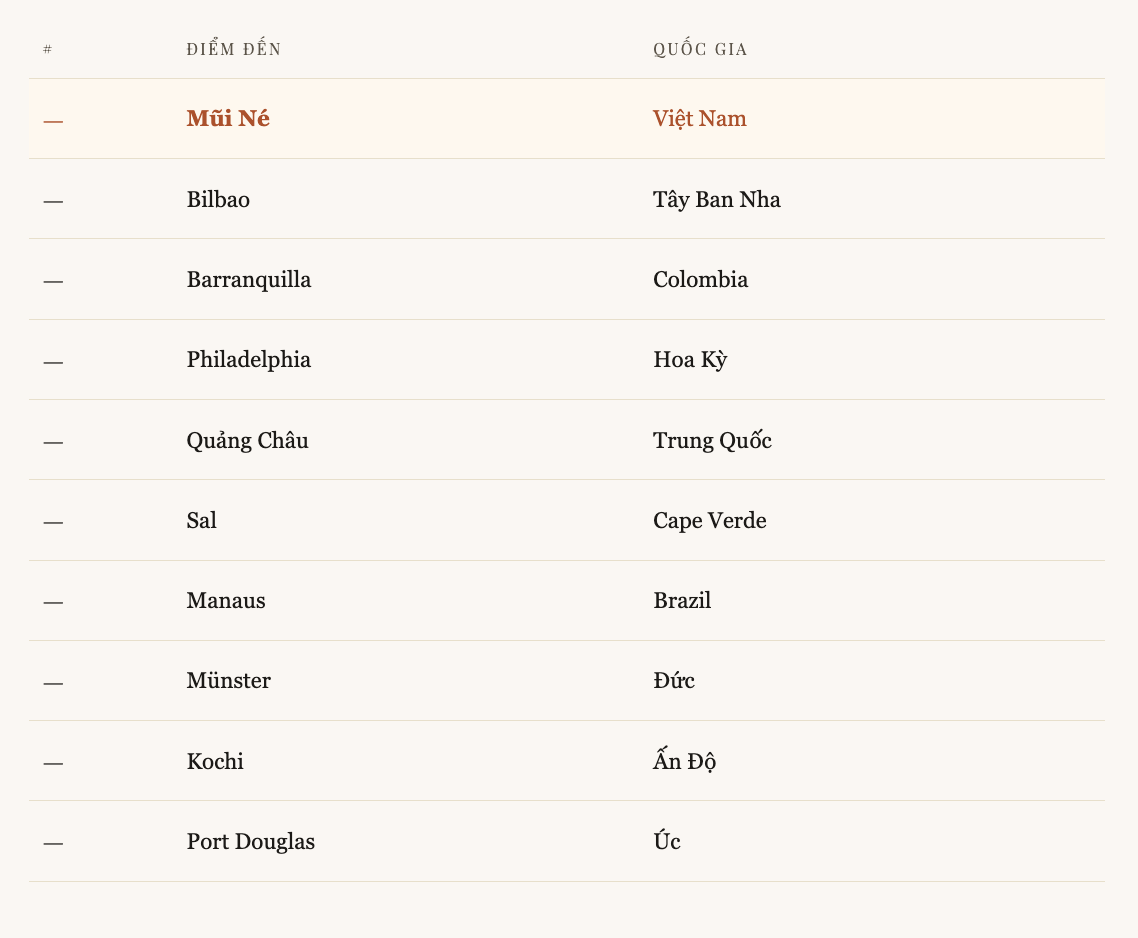Click the Quốc gia column header

click(700, 49)
